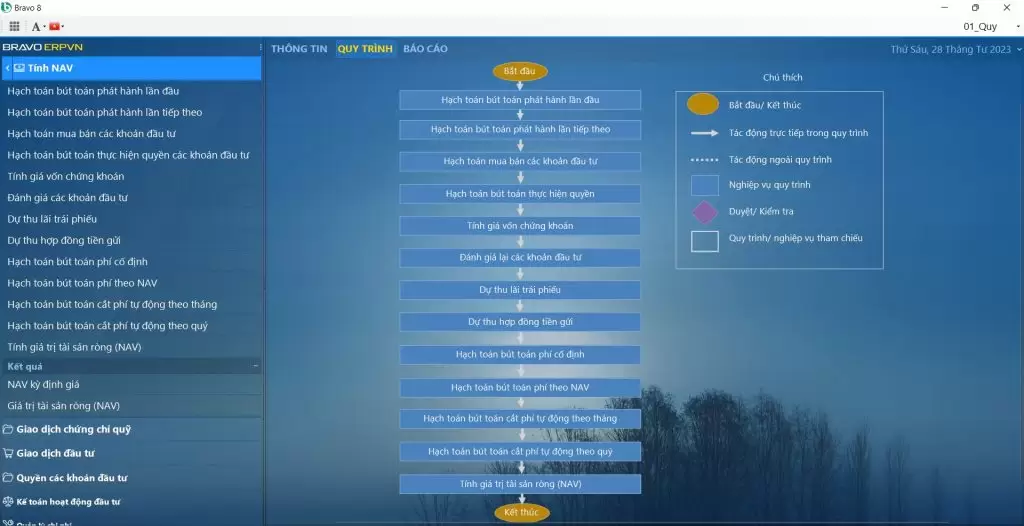The width and height of the screenshot is (1024, 526).
Task: Collapse the Kết quả section
Action: 255,367
